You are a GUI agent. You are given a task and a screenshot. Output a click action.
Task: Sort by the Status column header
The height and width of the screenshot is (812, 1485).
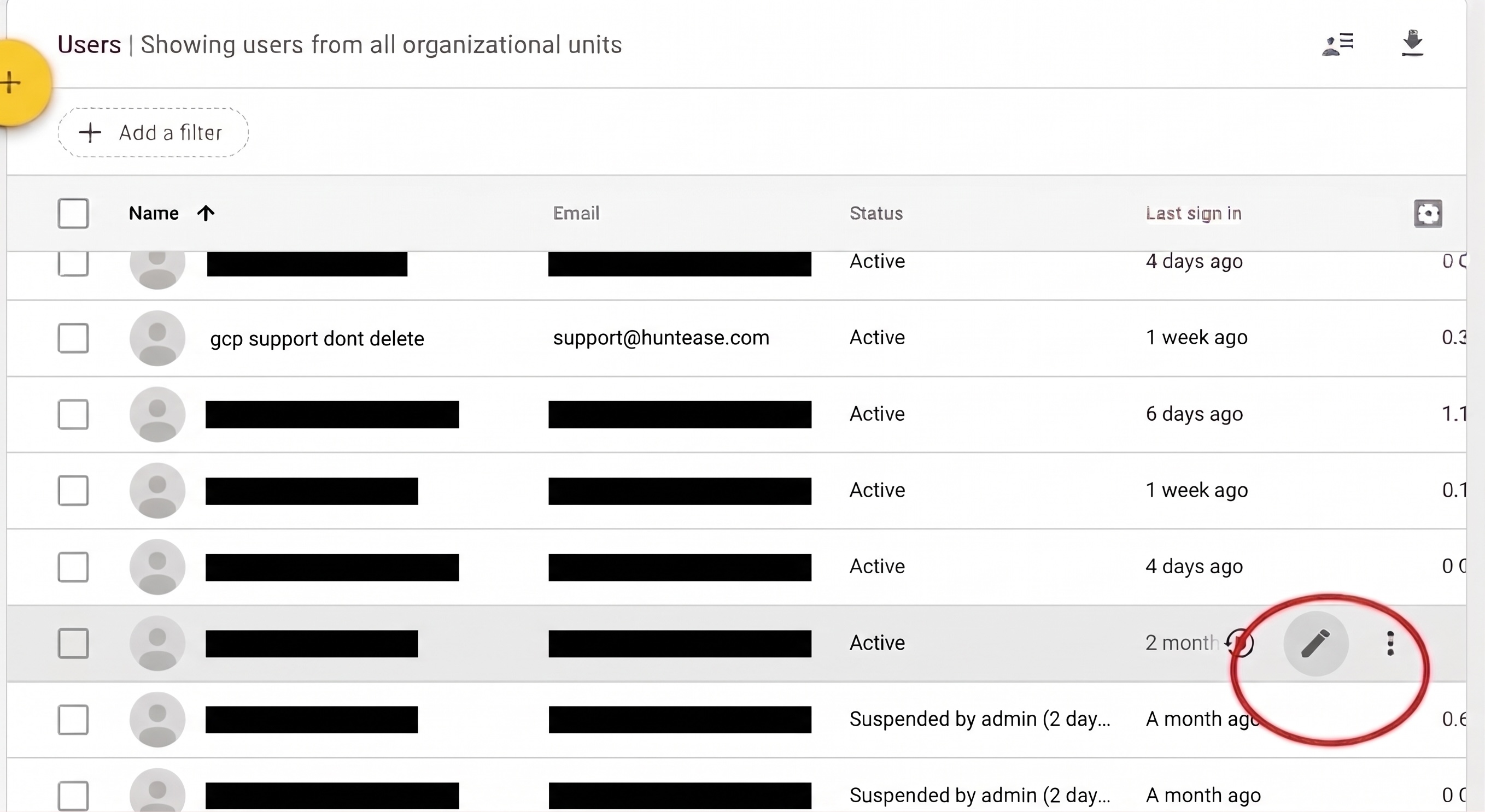(x=876, y=213)
